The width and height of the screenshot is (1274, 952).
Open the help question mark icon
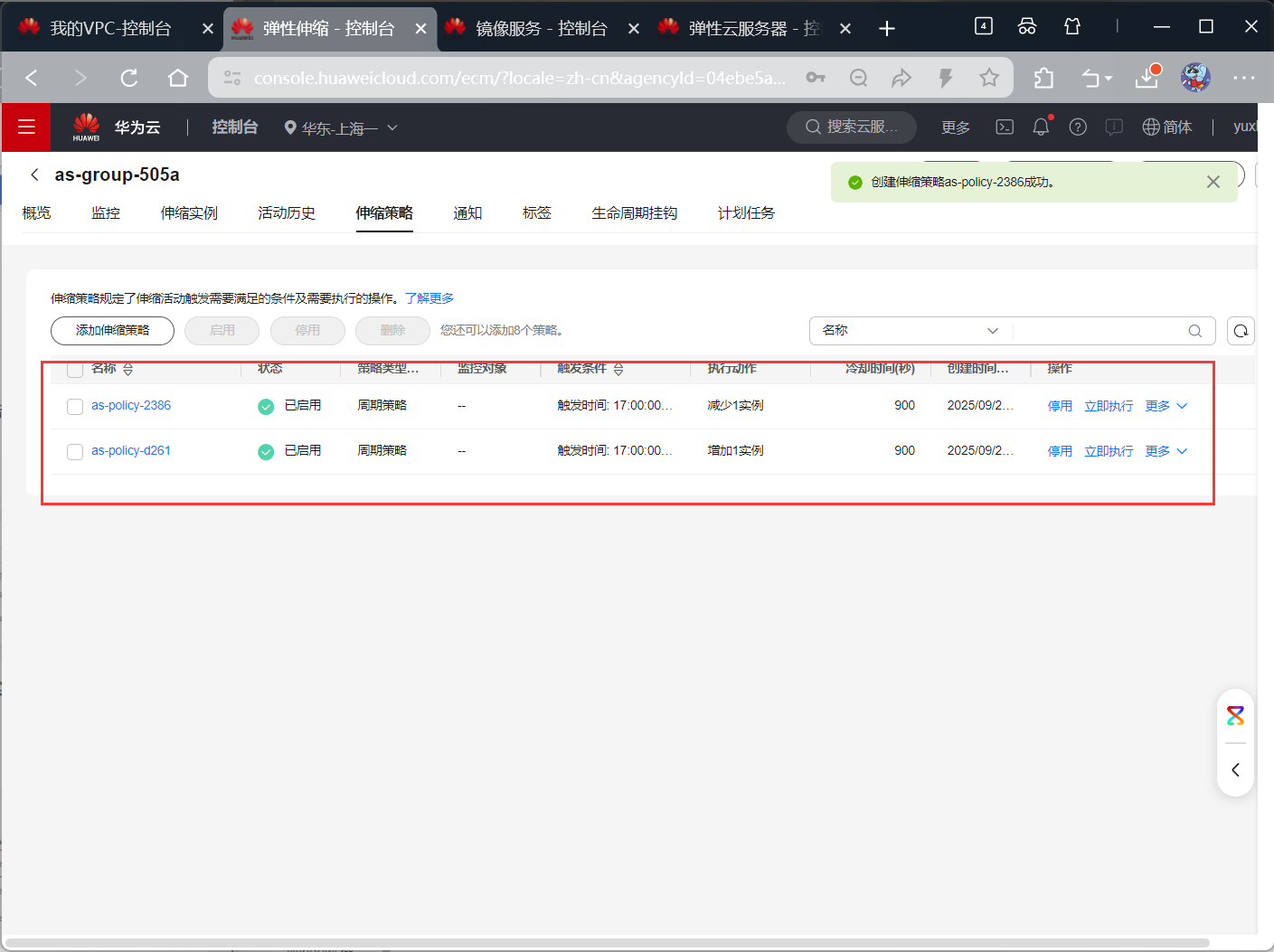1078,127
